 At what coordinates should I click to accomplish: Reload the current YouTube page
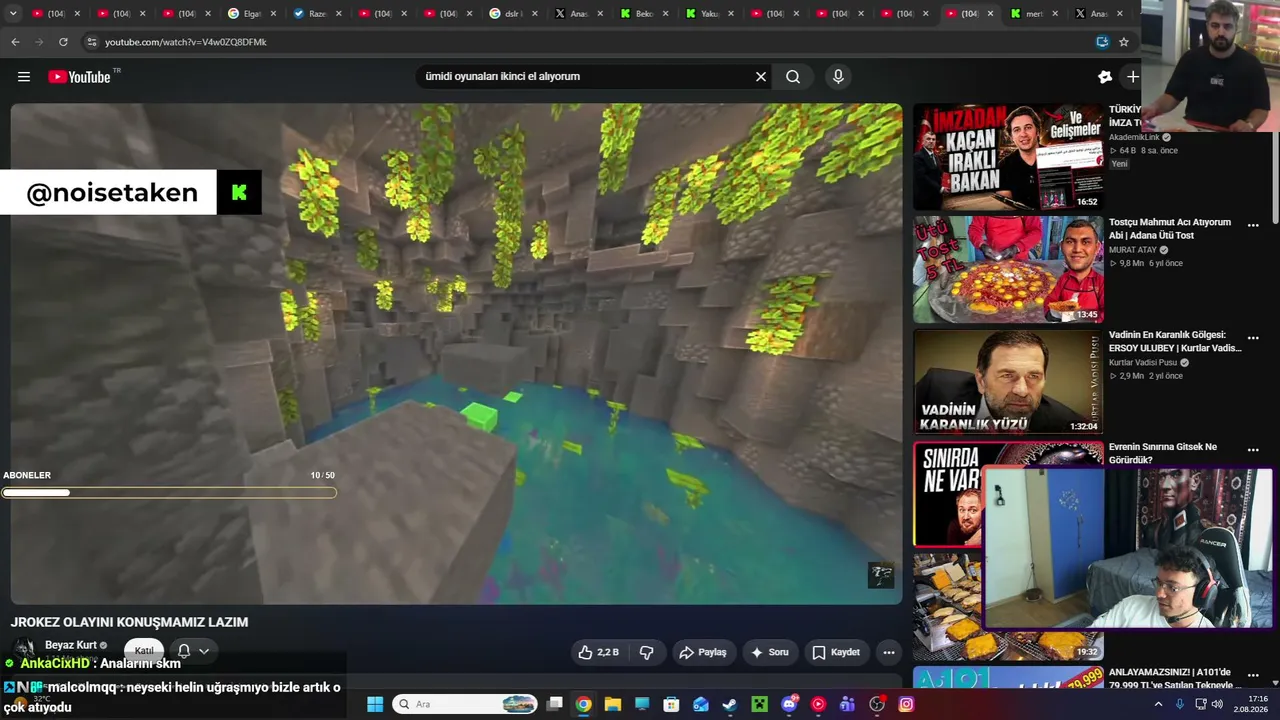pos(63,42)
